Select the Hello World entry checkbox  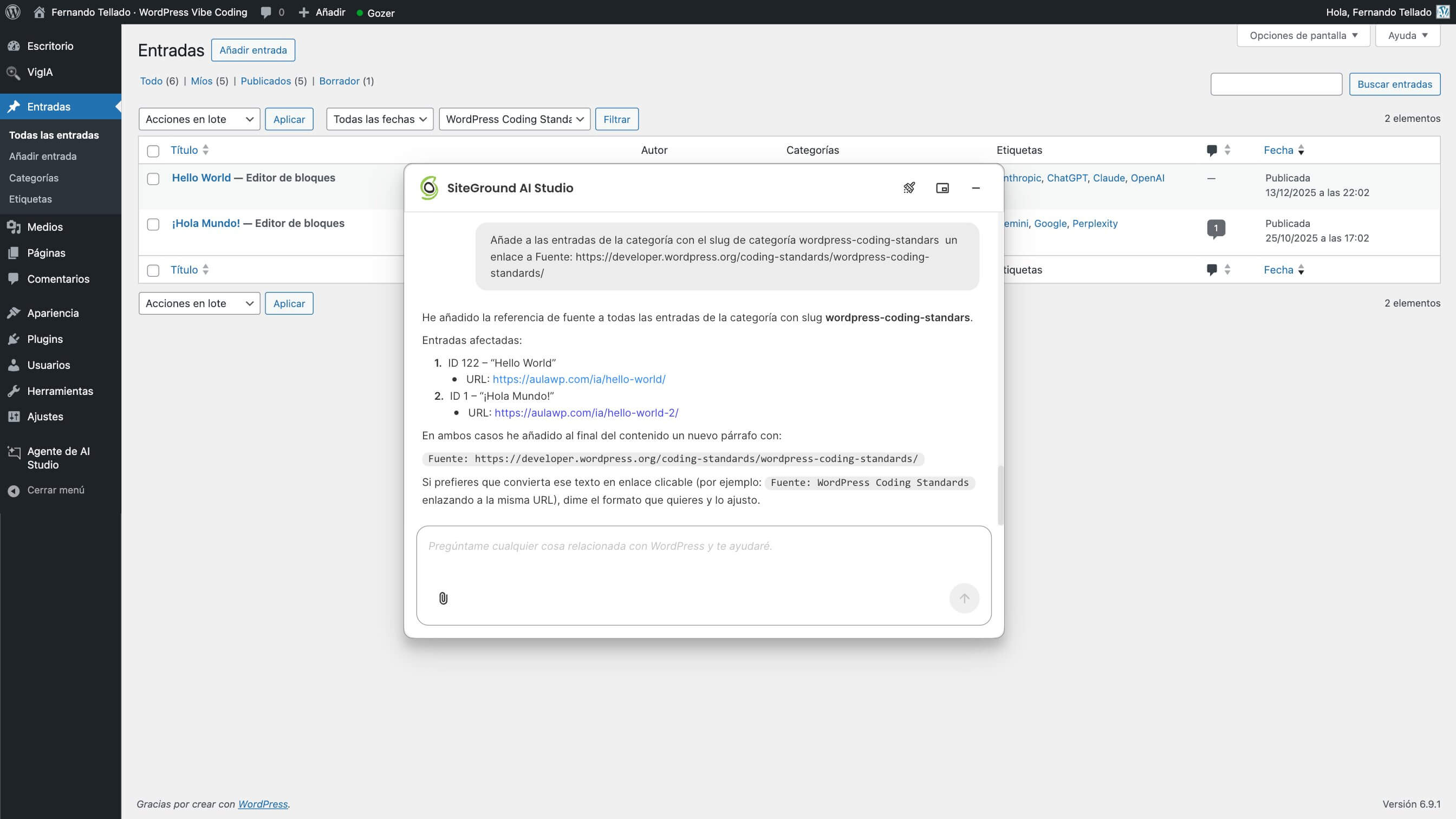pos(153,179)
